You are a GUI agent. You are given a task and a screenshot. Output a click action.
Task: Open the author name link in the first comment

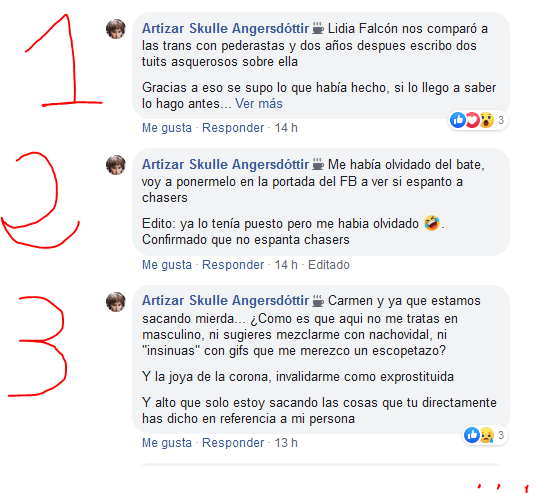pos(225,28)
